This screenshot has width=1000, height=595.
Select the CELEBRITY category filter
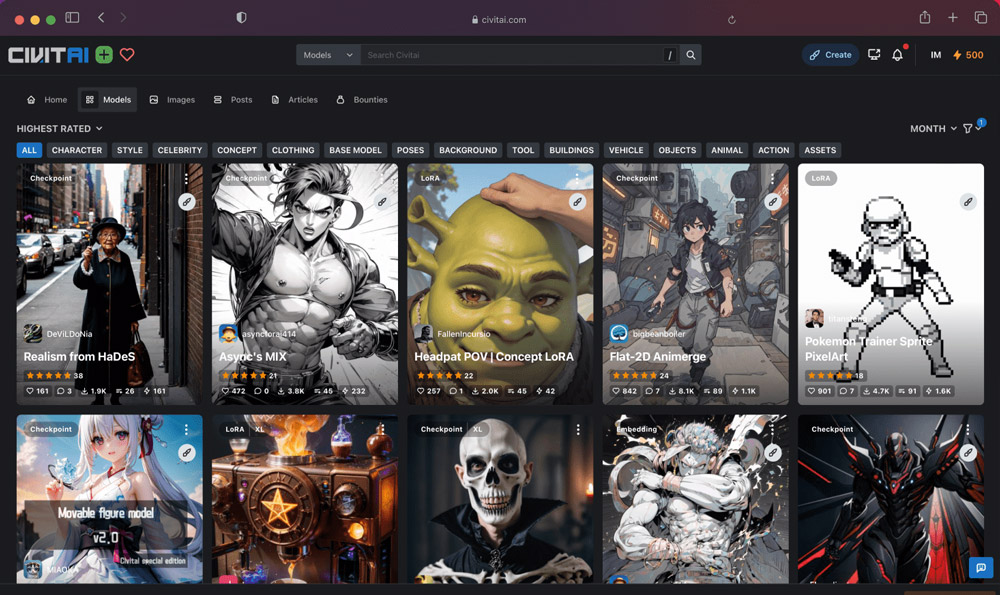pyautogui.click(x=180, y=150)
